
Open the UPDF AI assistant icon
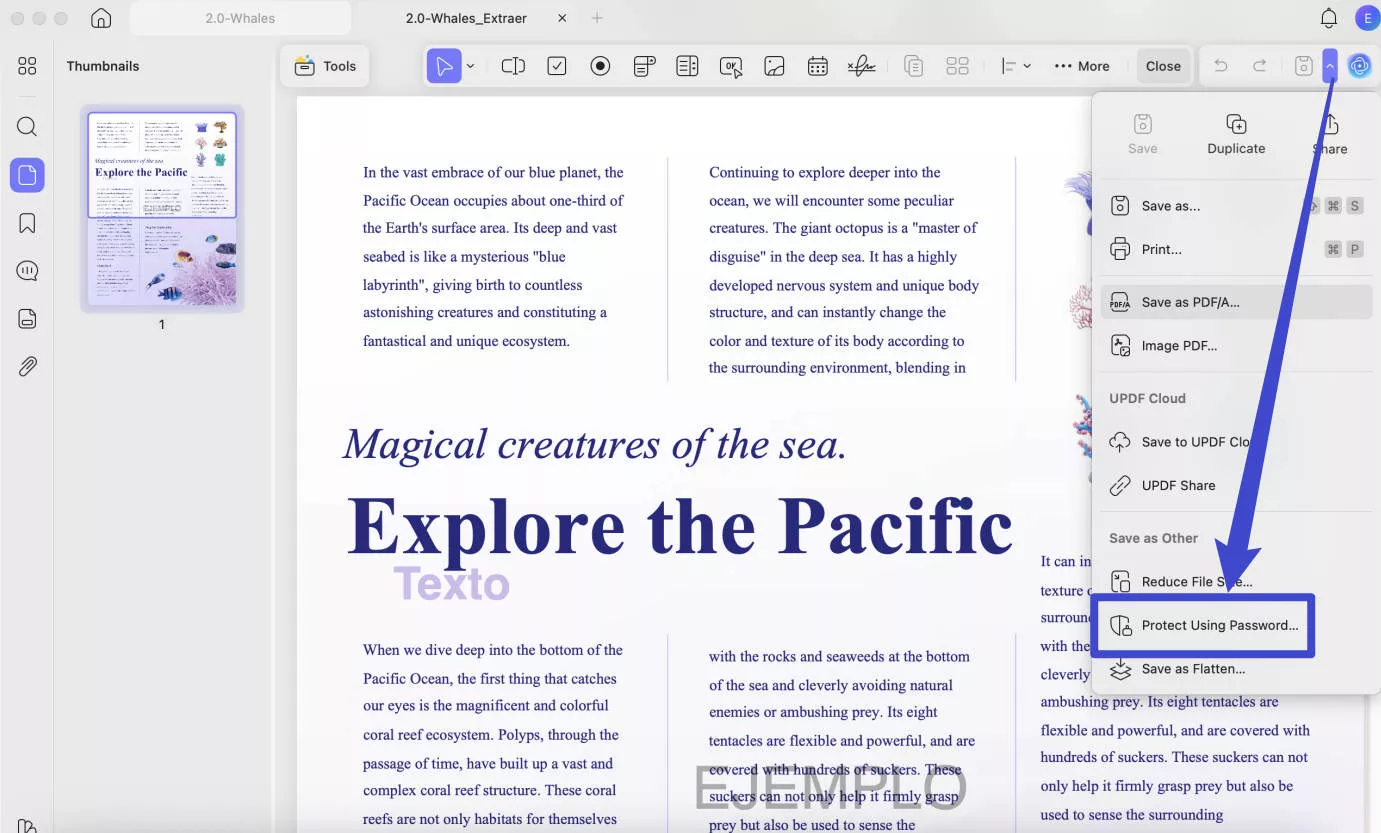pos(1359,66)
